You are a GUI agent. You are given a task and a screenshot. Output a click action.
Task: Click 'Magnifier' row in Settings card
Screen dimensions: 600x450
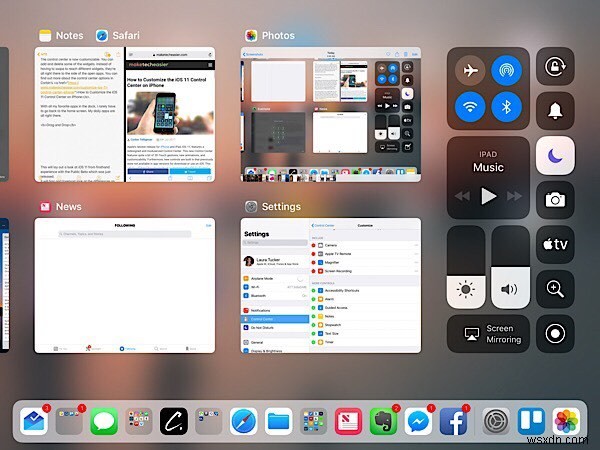pyautogui.click(x=365, y=262)
